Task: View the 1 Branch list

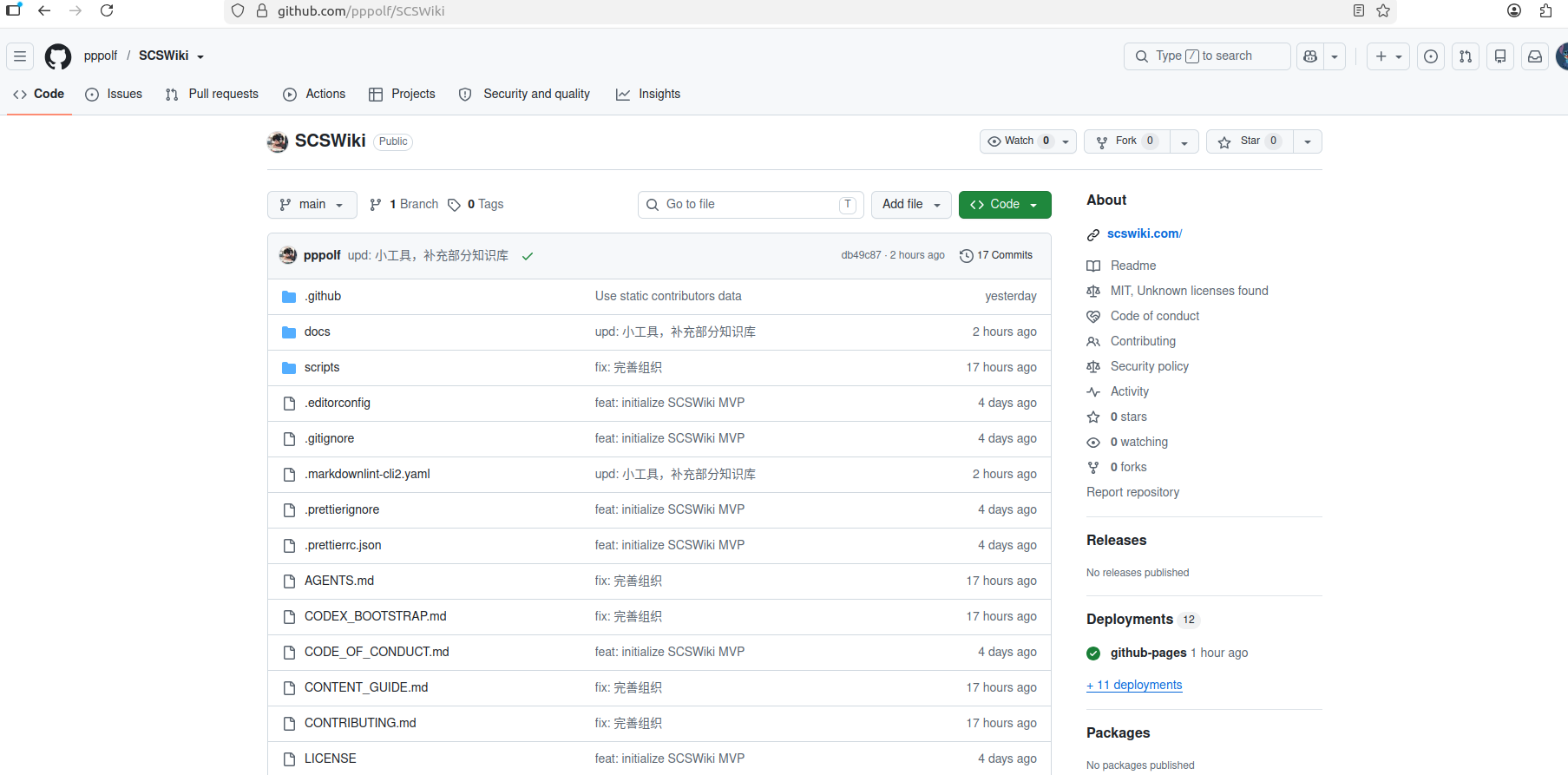Action: click(404, 205)
